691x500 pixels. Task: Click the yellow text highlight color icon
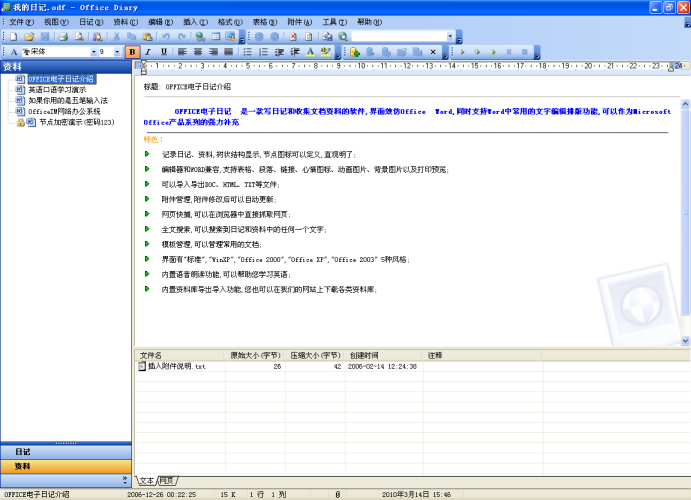pyautogui.click(x=326, y=52)
